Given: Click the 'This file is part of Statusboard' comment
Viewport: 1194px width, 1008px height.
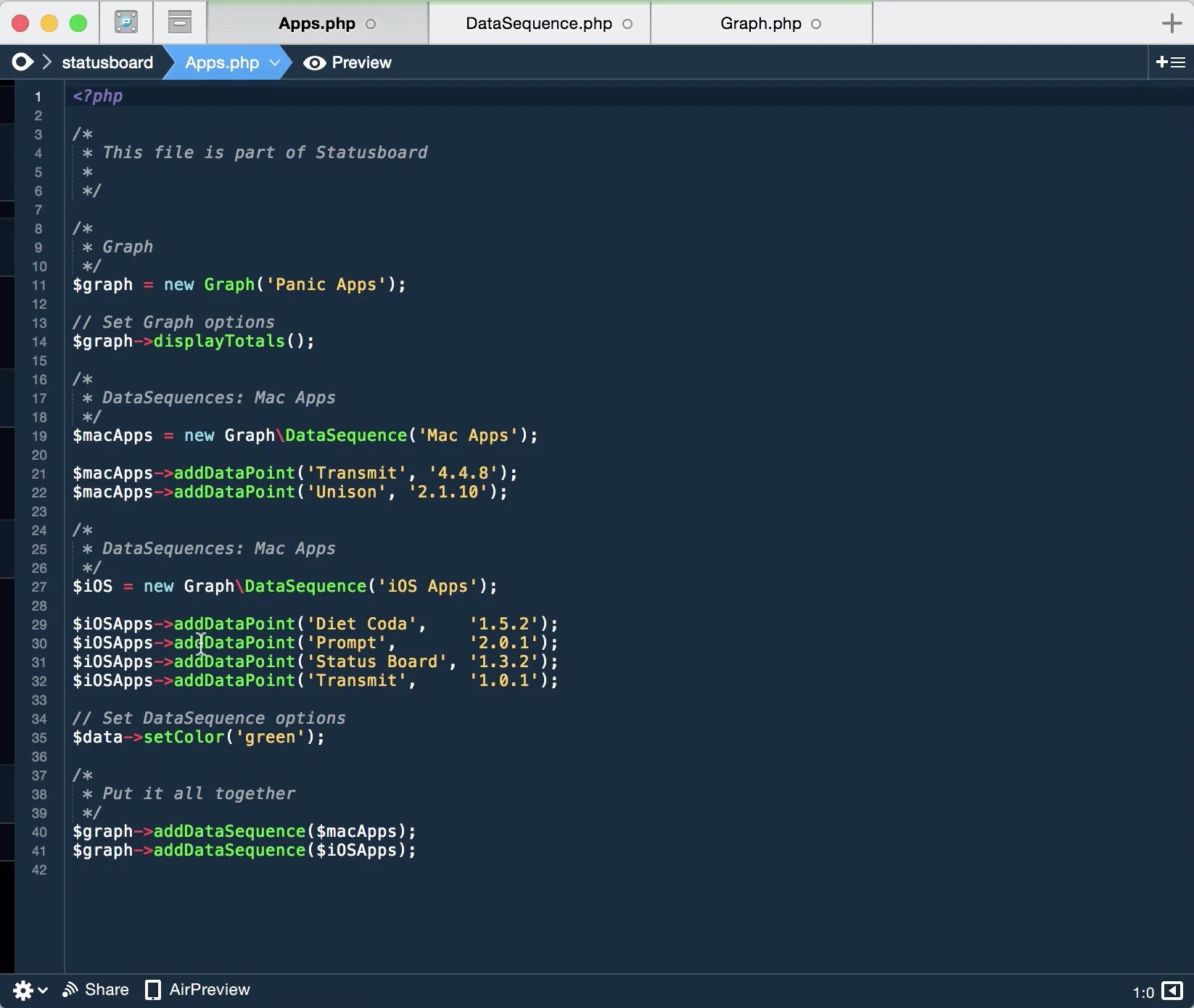Looking at the screenshot, I should (265, 152).
